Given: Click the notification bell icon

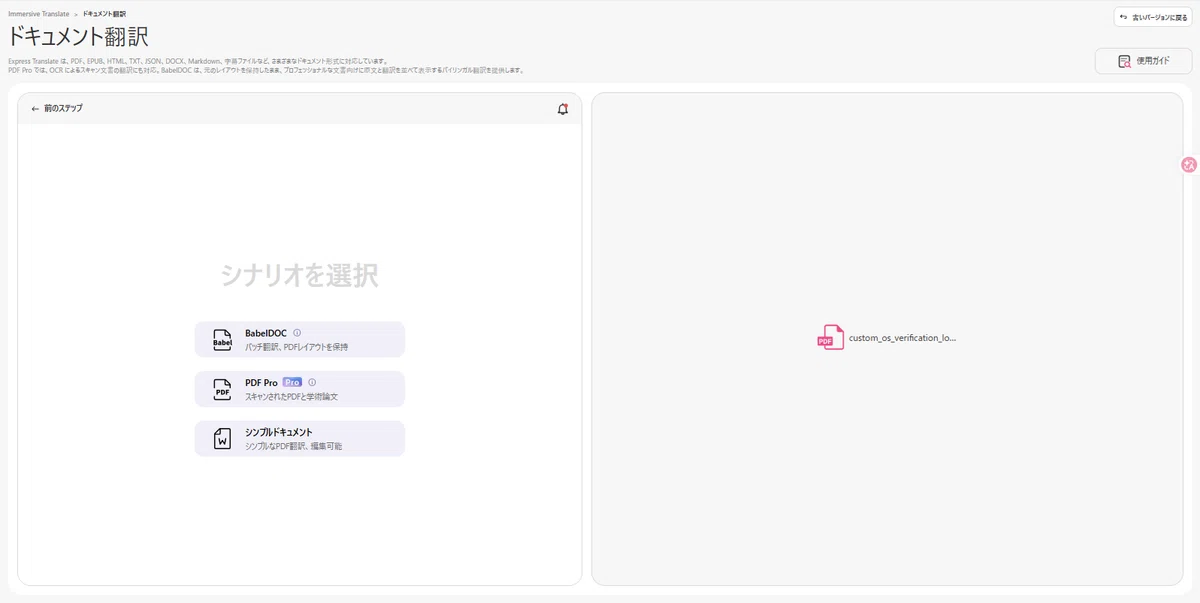Looking at the screenshot, I should [563, 109].
